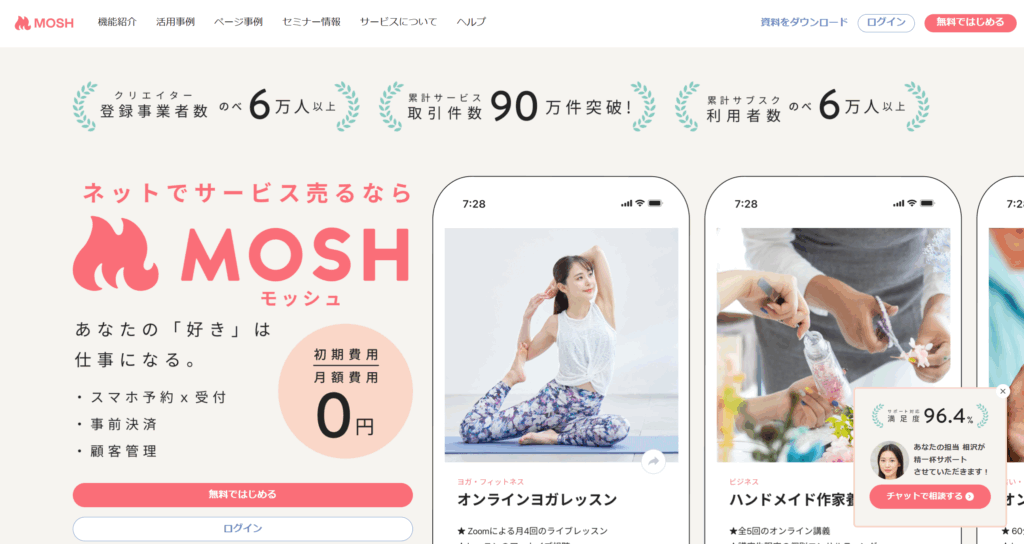The width and height of the screenshot is (1024, 544).
Task: Close the support chat popup
Action: [1002, 391]
